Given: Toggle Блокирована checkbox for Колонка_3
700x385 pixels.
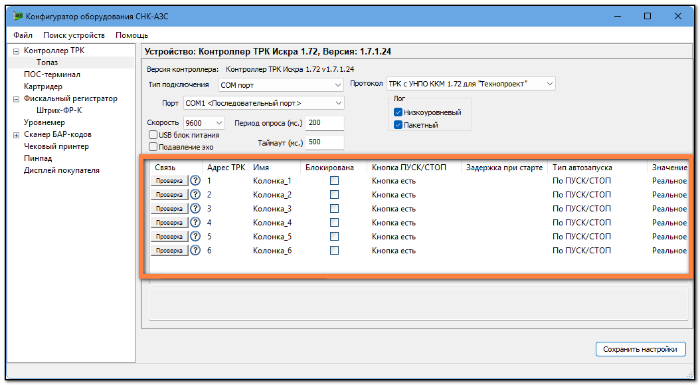Looking at the screenshot, I should (x=334, y=208).
